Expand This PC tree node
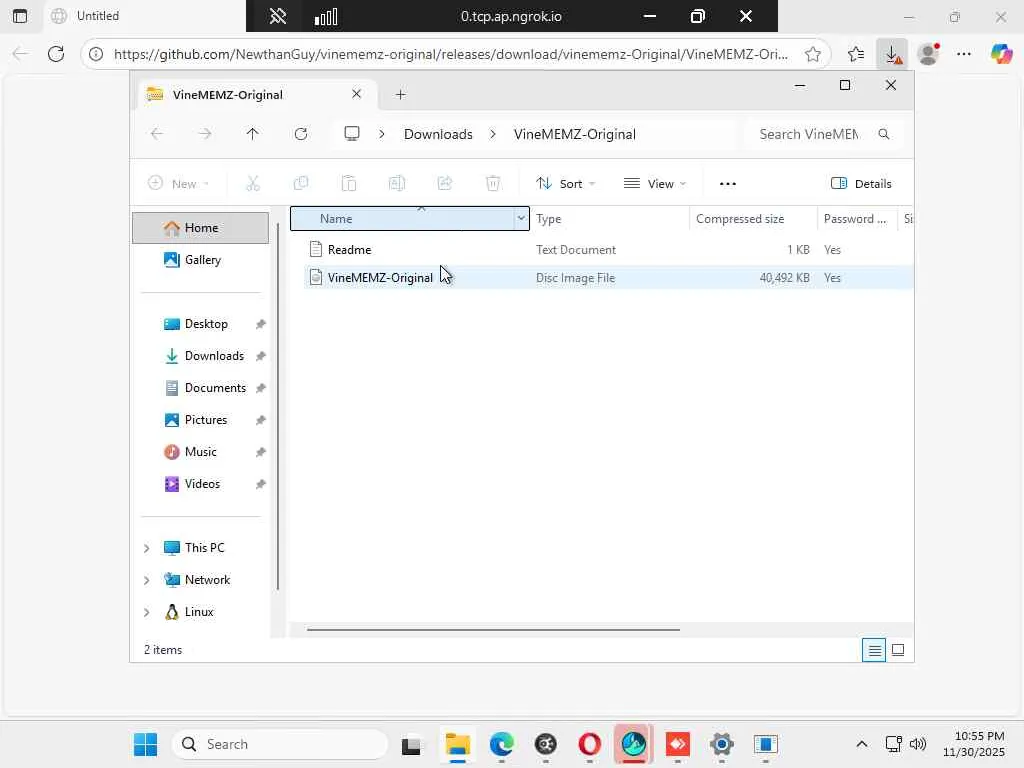Viewport: 1024px width, 768px height. pos(147,548)
